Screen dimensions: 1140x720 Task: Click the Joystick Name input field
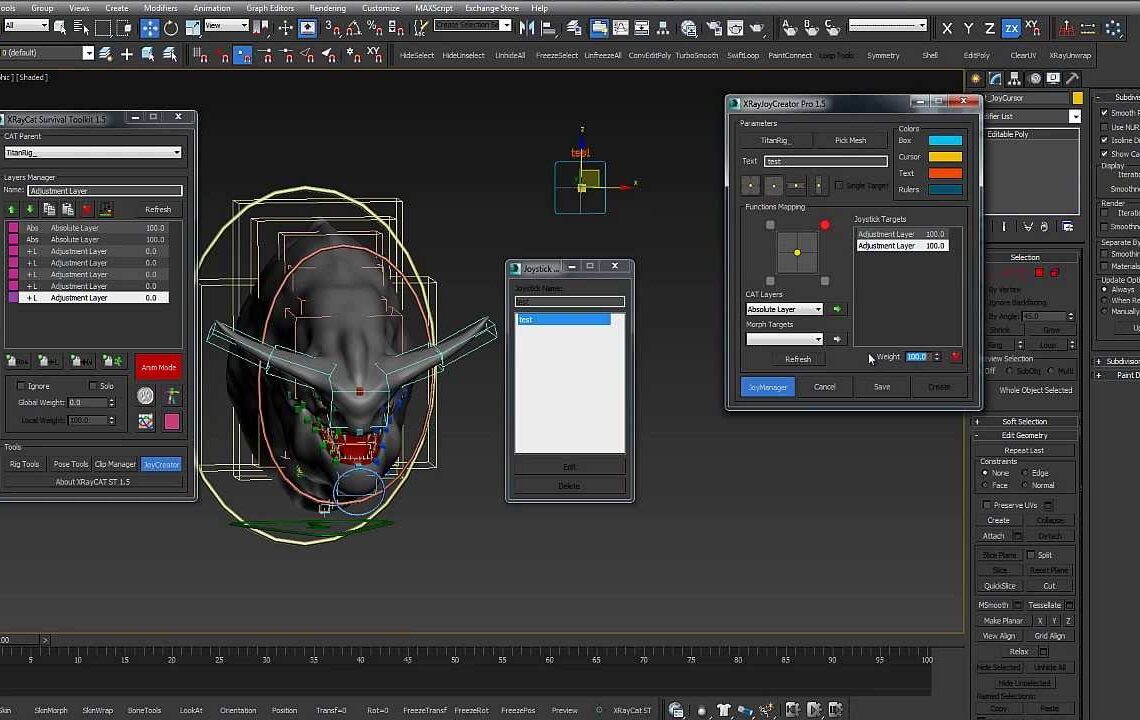570,300
